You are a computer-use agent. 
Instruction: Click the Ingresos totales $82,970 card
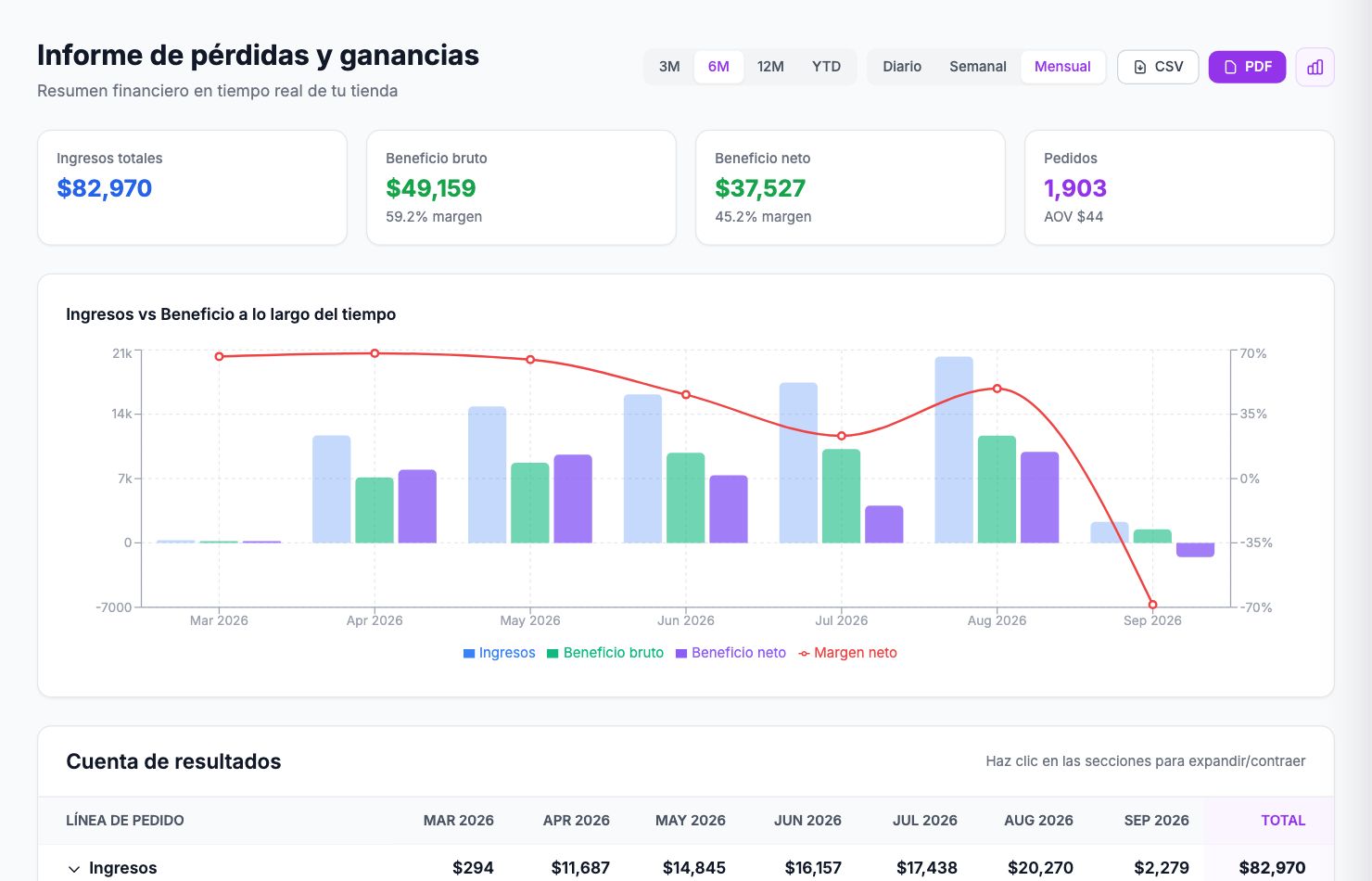[192, 187]
